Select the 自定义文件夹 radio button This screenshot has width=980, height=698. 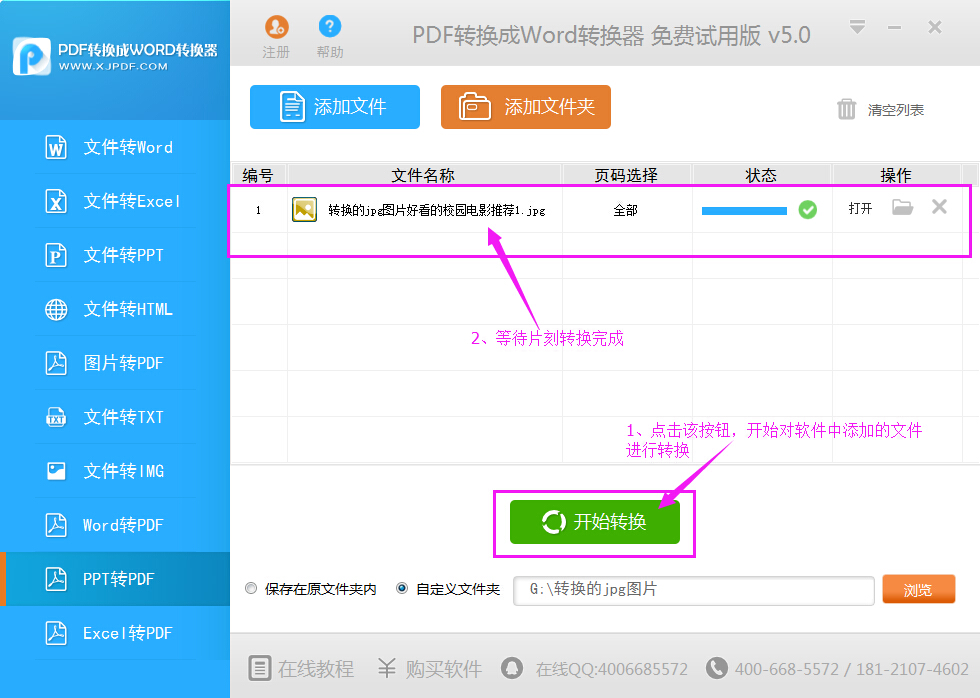coord(402,588)
